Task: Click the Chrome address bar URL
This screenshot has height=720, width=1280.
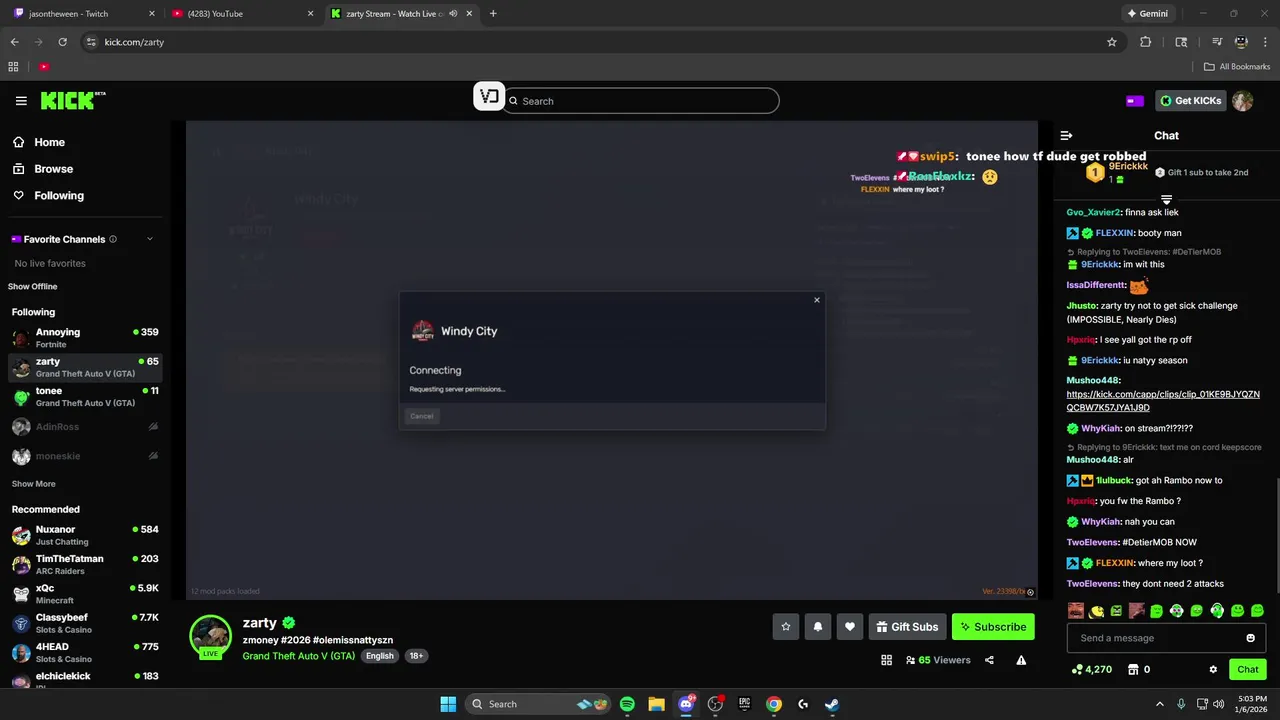Action: pyautogui.click(x=134, y=42)
